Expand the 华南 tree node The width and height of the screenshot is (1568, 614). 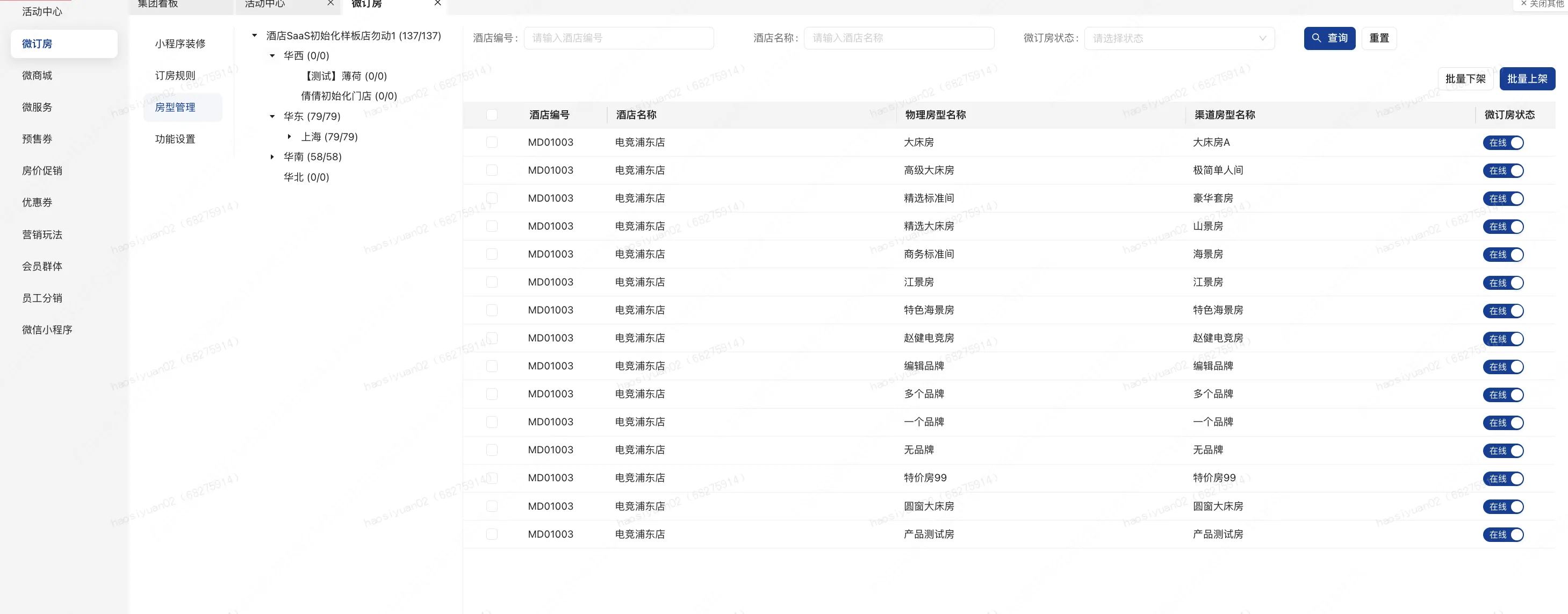(272, 157)
